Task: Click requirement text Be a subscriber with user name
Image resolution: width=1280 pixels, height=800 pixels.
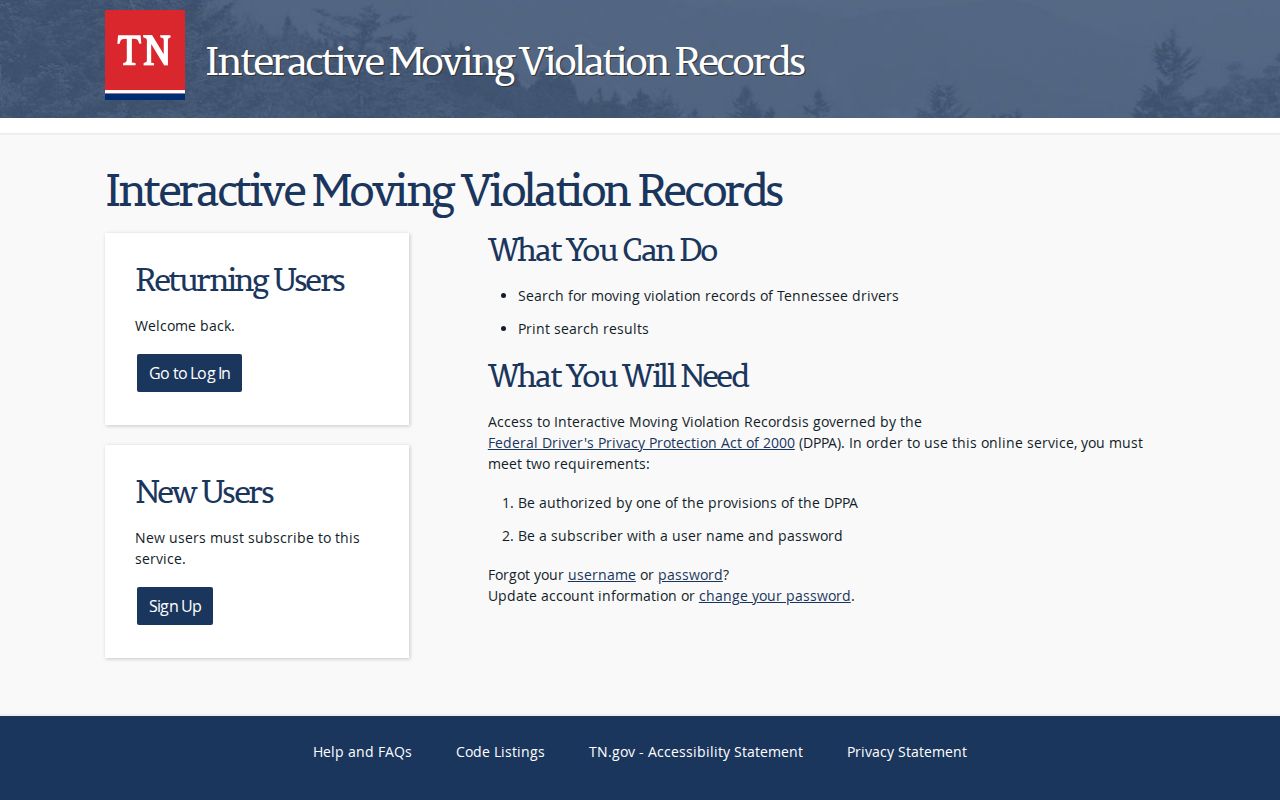Action: [x=680, y=536]
